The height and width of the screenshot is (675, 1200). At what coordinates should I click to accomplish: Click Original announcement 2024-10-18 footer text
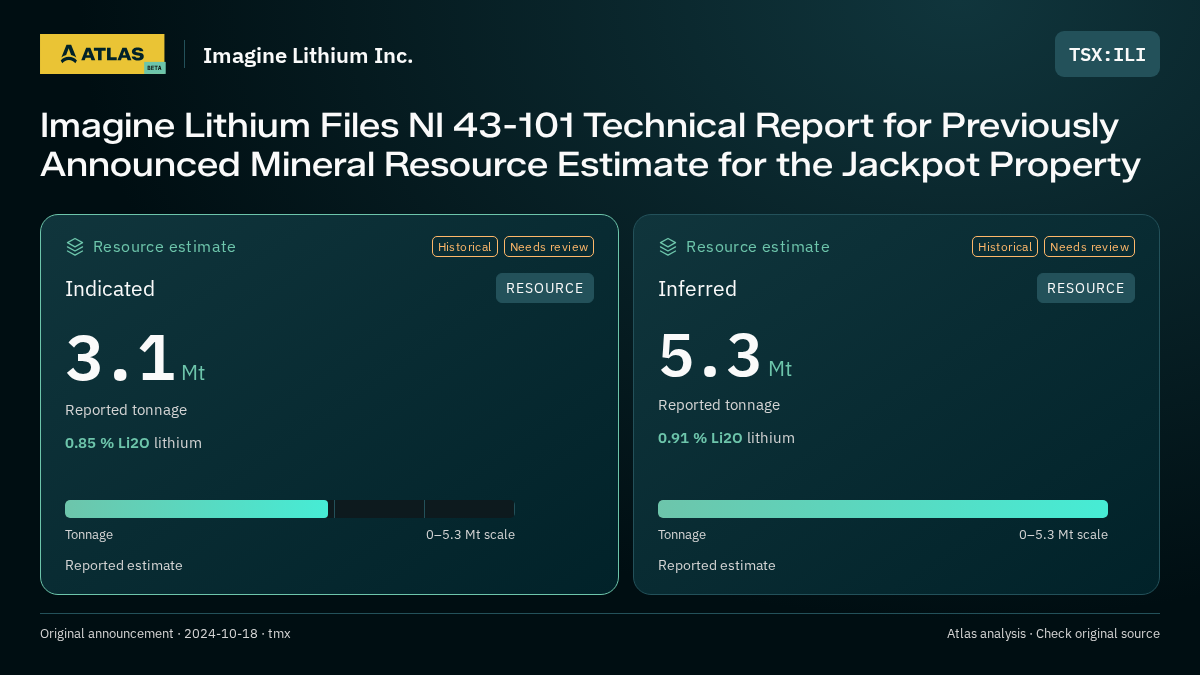coord(165,634)
